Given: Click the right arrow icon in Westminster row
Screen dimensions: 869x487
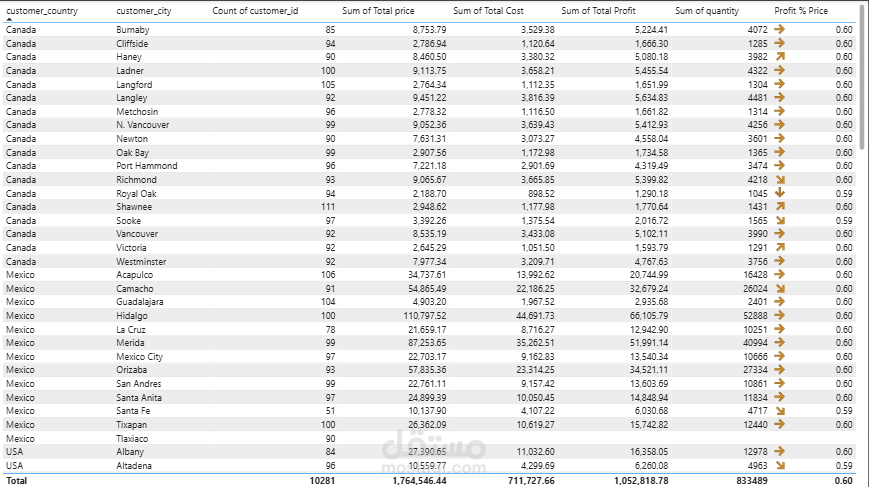Looking at the screenshot, I should click(x=780, y=262).
